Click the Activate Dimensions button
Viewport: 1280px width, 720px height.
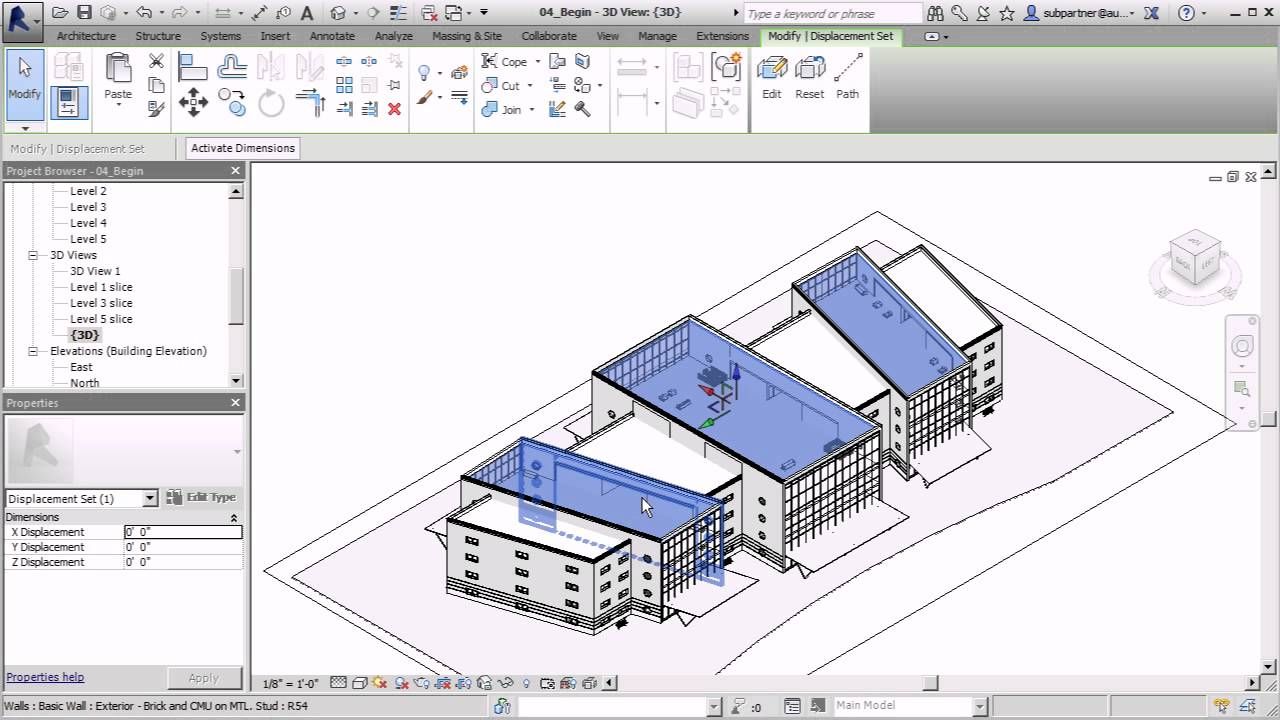[x=243, y=148]
